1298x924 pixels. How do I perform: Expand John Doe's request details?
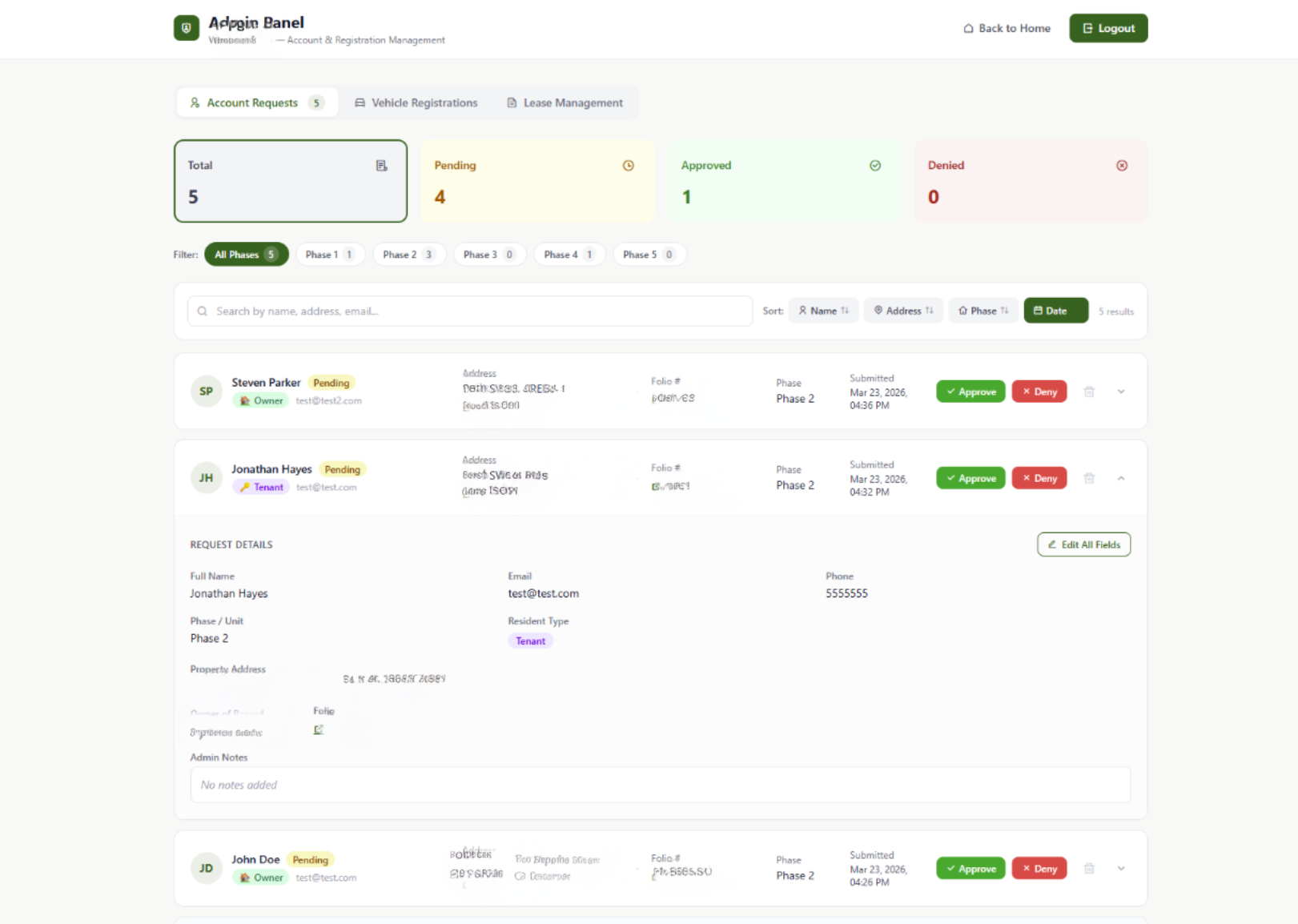pyautogui.click(x=1121, y=868)
